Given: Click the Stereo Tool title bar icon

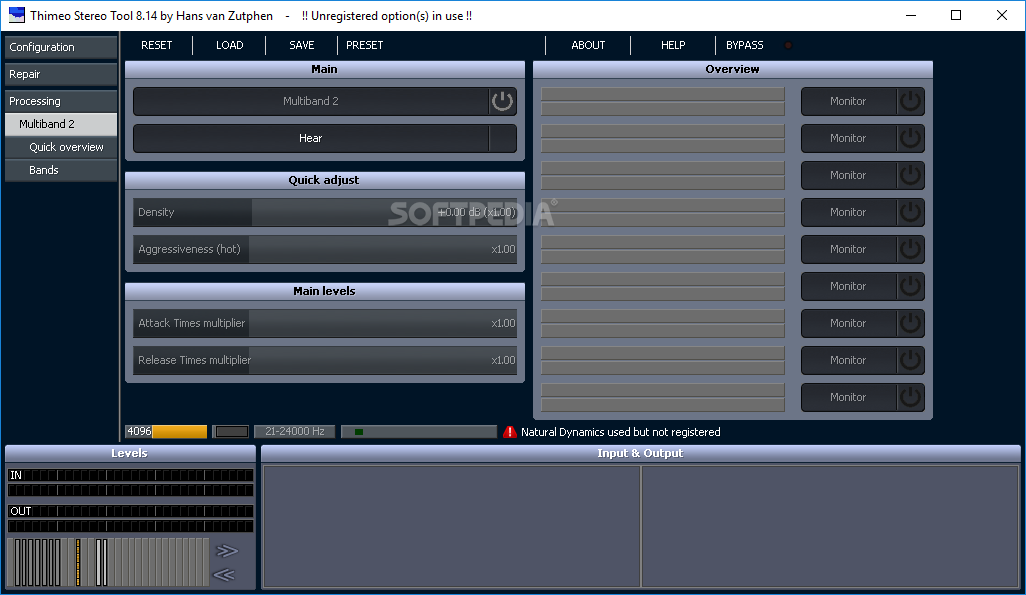Looking at the screenshot, I should [x=16, y=15].
